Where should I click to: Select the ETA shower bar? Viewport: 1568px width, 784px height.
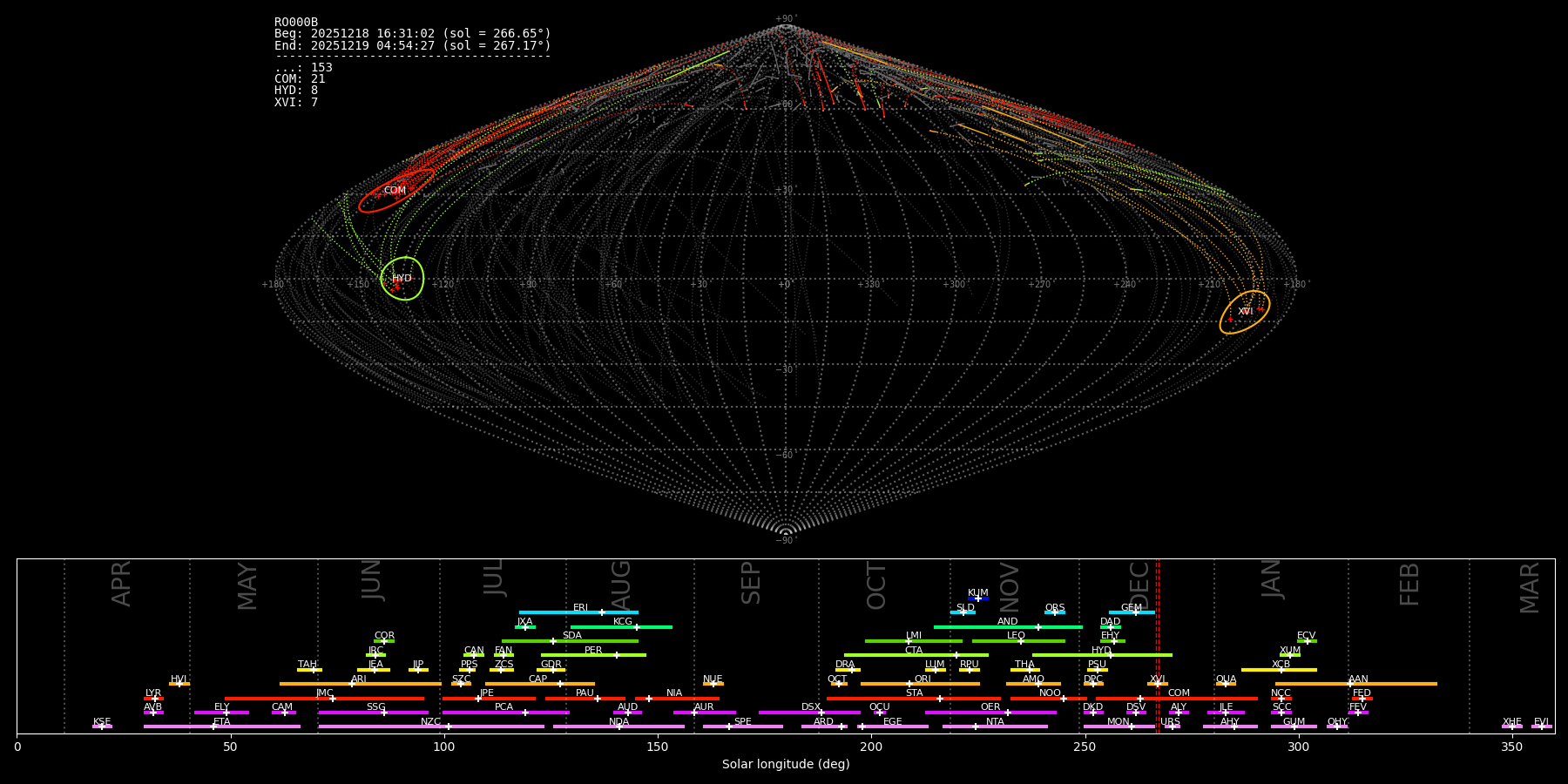221,727
